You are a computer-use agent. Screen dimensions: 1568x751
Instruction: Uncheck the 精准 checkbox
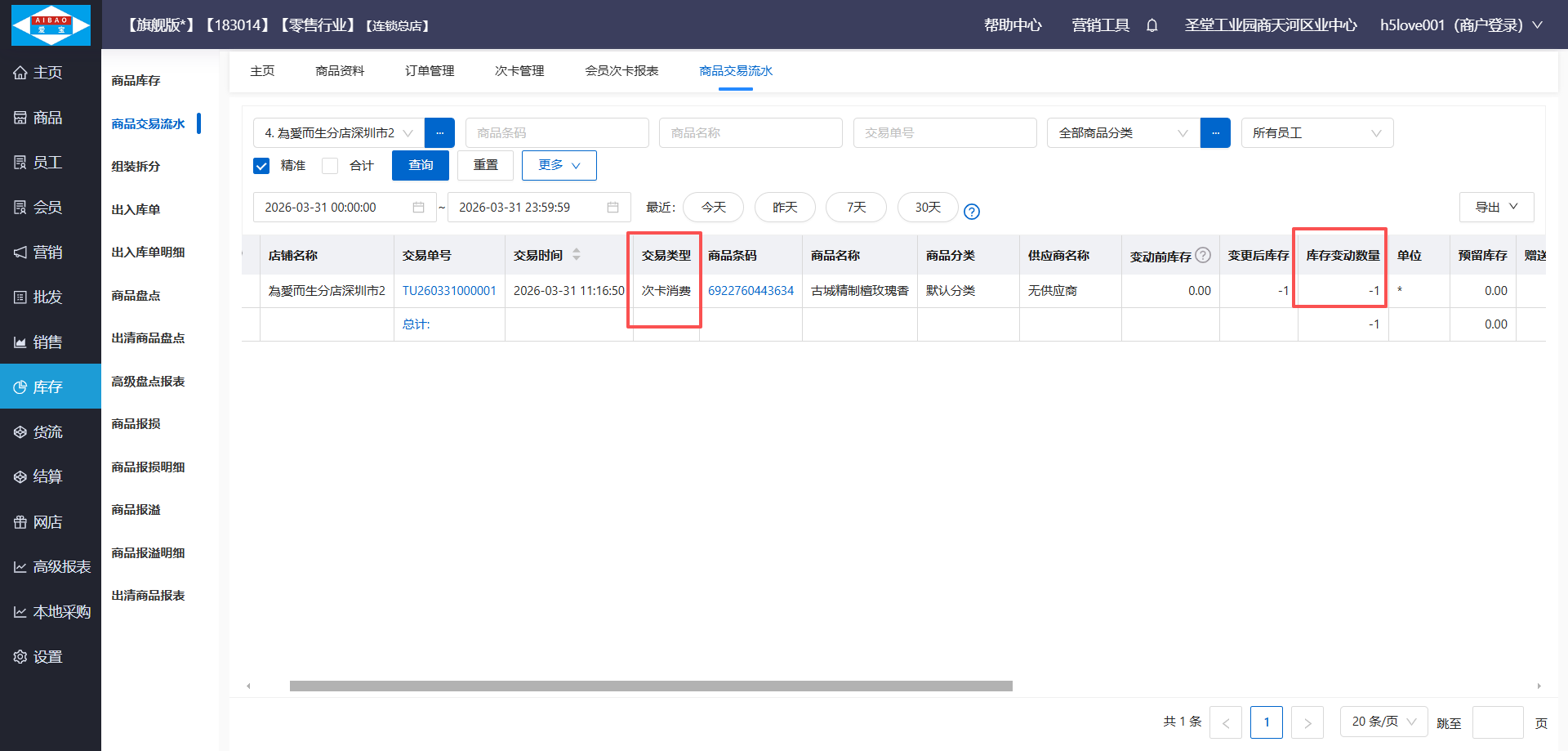point(261,166)
